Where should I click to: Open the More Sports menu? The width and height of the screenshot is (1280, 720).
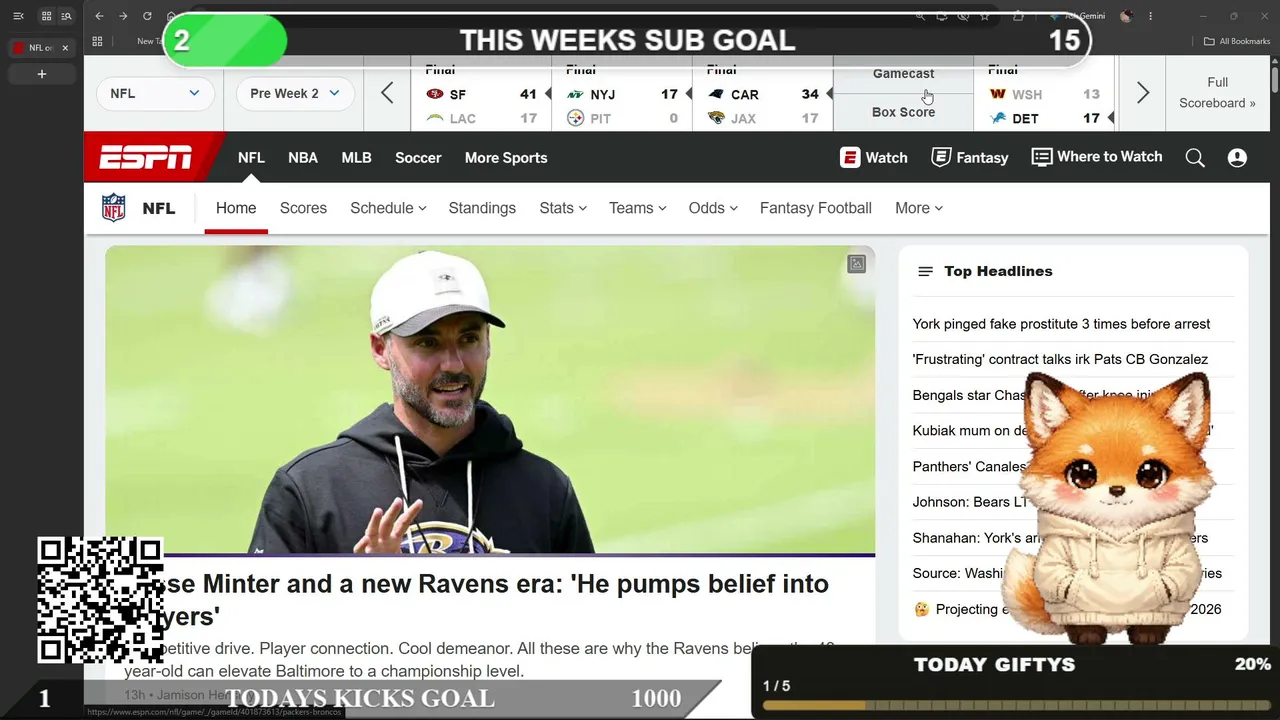tap(506, 158)
